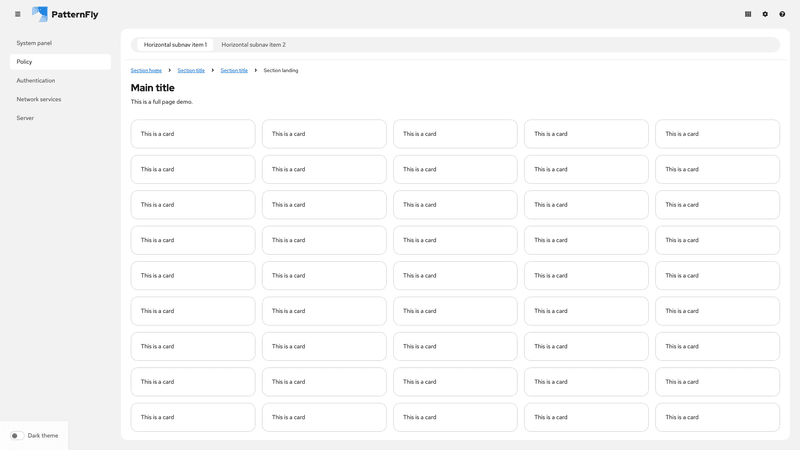The image size is (800, 450).
Task: Select Policy in sidebar navigation
Action: pos(25,62)
